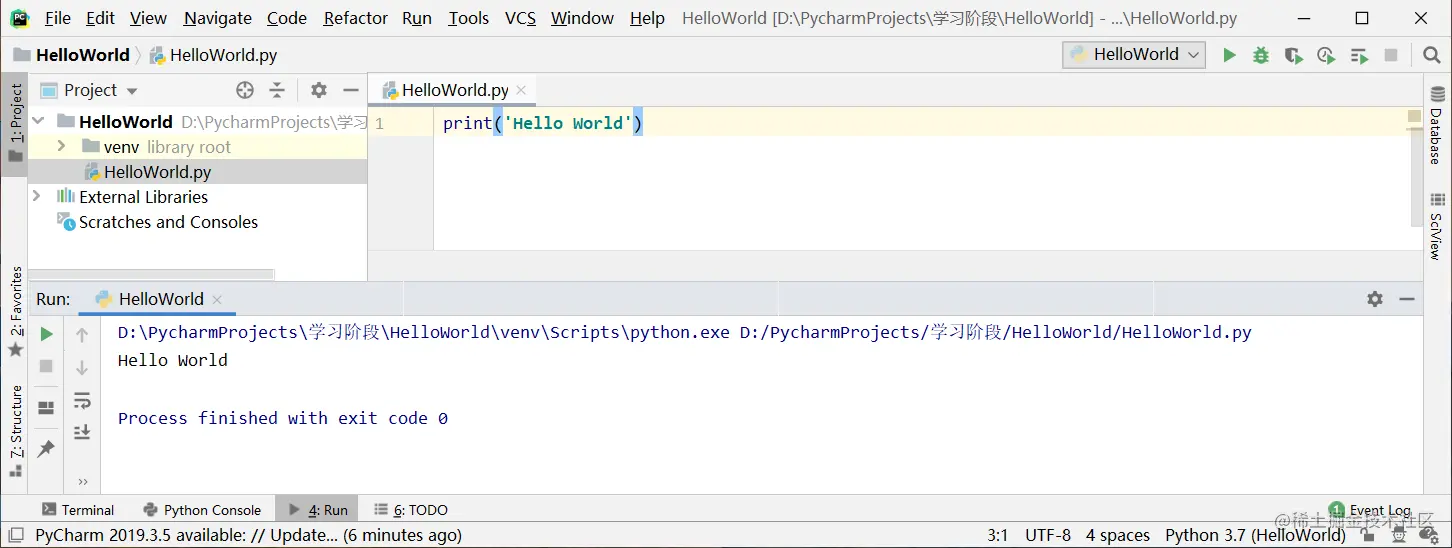This screenshot has height=548, width=1452.
Task: Click the Stop square in Run panel
Action: pyautogui.click(x=46, y=366)
